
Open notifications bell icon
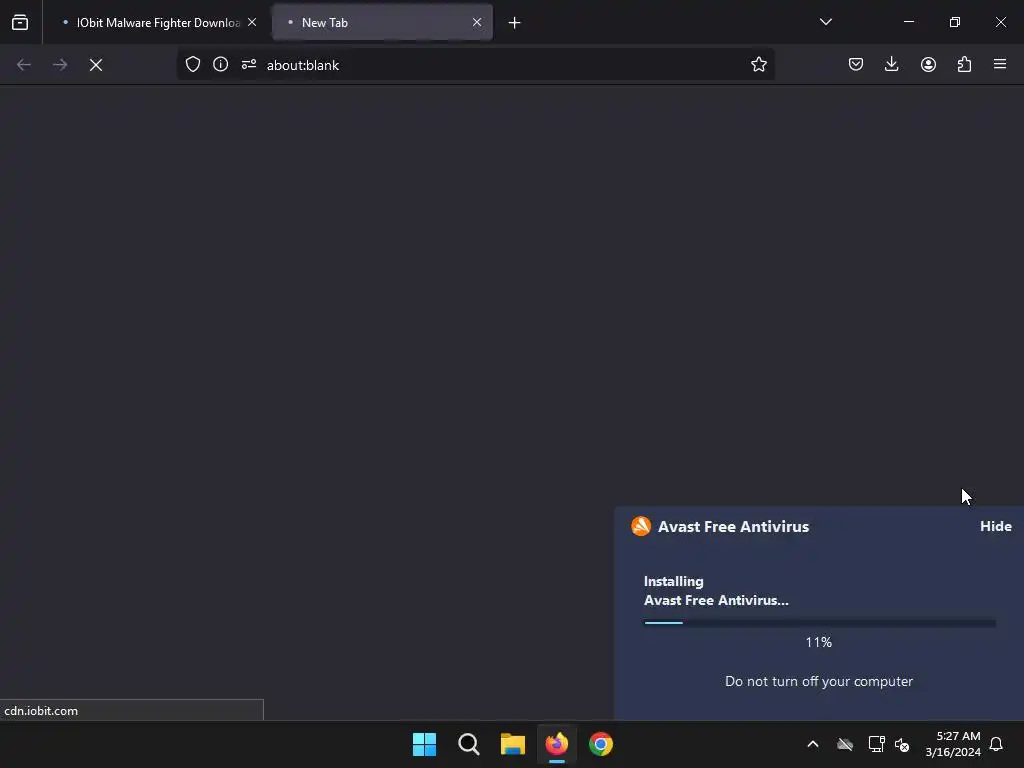tap(996, 744)
